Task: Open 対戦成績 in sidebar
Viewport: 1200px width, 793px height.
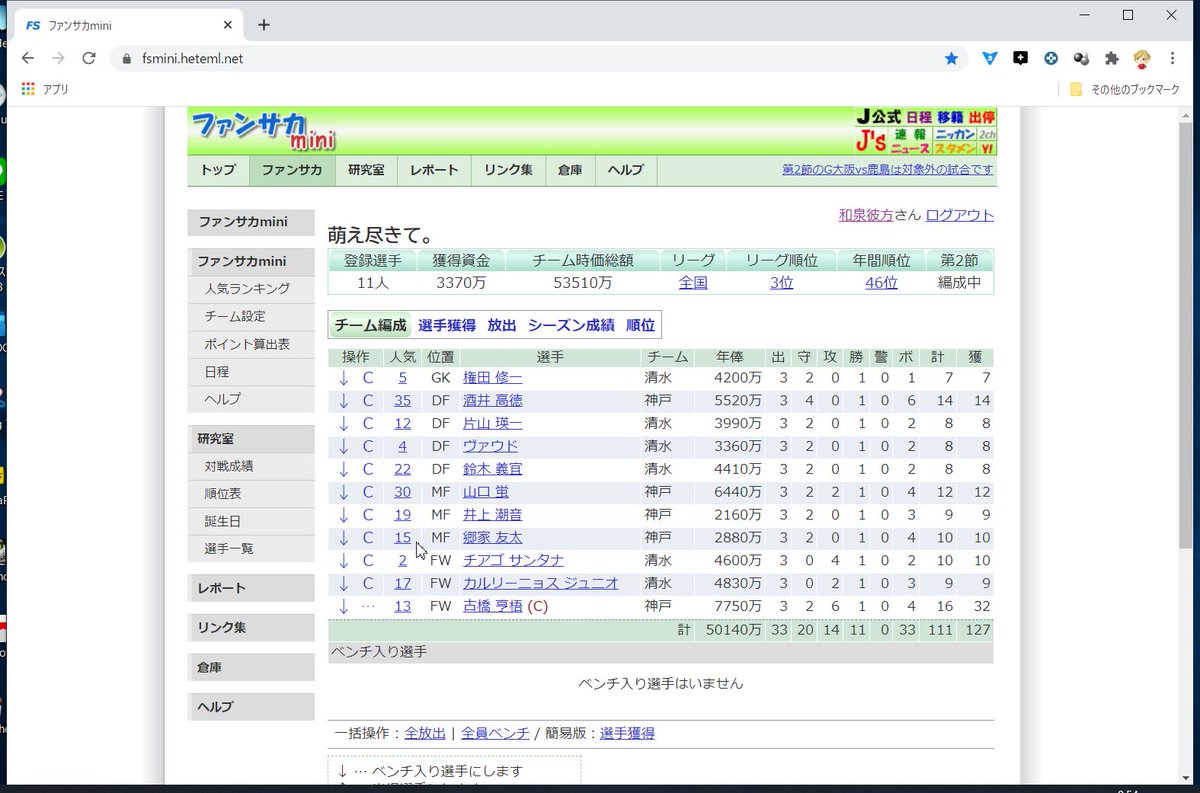Action: tap(229, 466)
